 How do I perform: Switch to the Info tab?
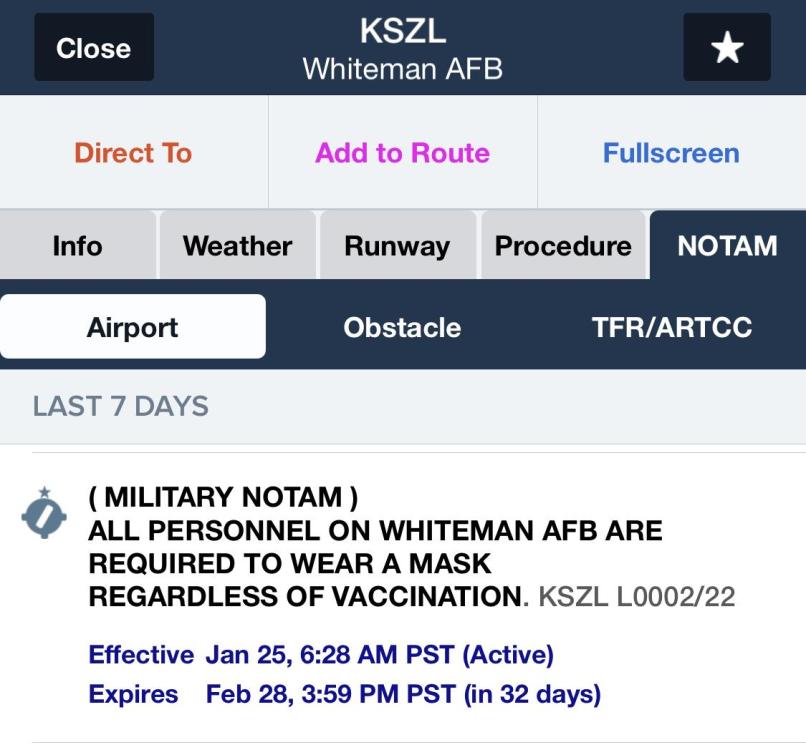point(78,245)
